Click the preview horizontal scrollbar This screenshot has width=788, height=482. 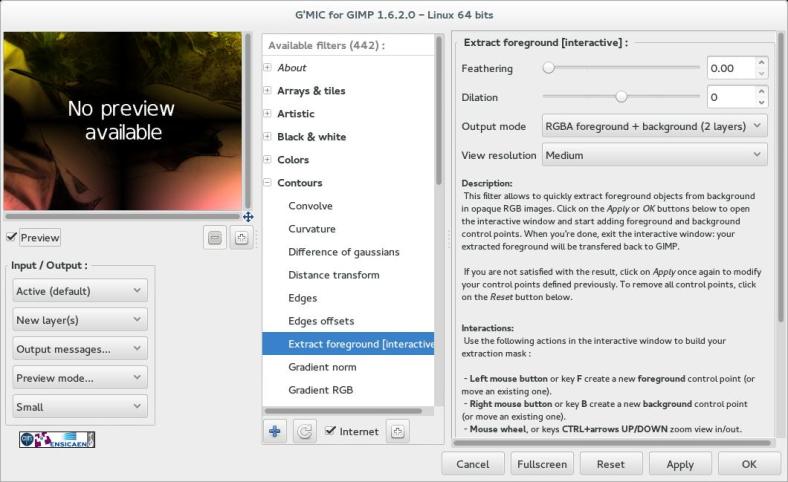(123, 217)
